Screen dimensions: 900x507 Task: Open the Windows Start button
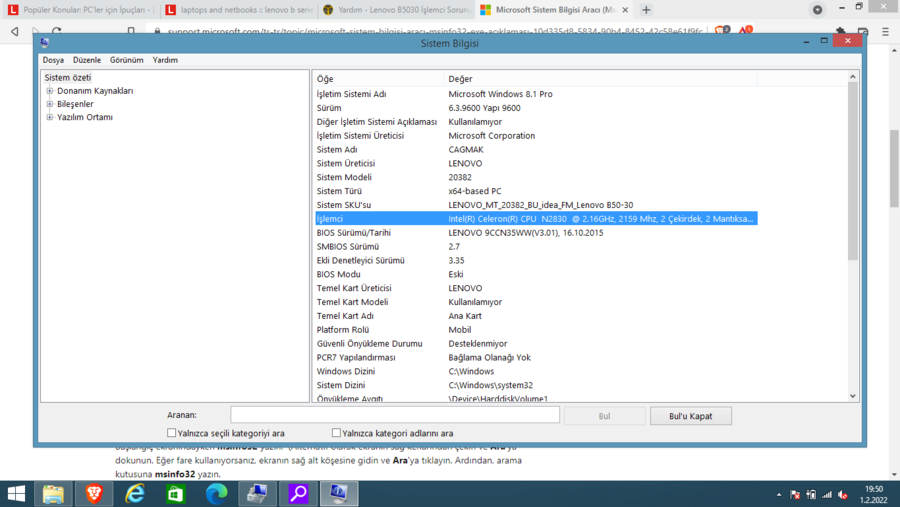click(16, 494)
